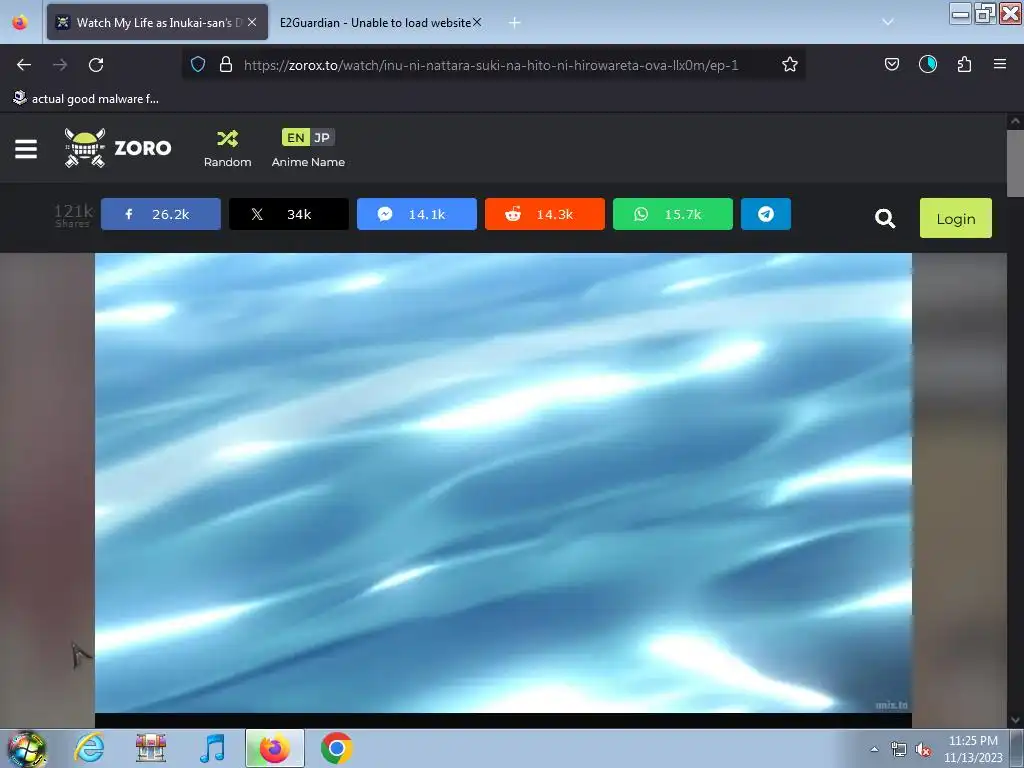Click the Firefox icon beside the tabs
This screenshot has height=768, width=1024.
(x=20, y=22)
